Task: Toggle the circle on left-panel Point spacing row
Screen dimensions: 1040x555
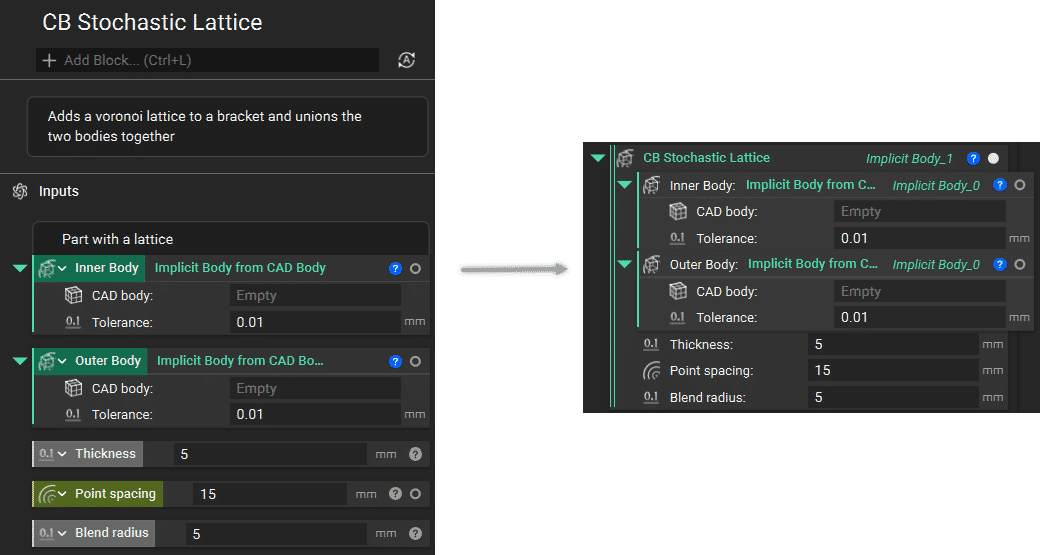Action: [415, 494]
